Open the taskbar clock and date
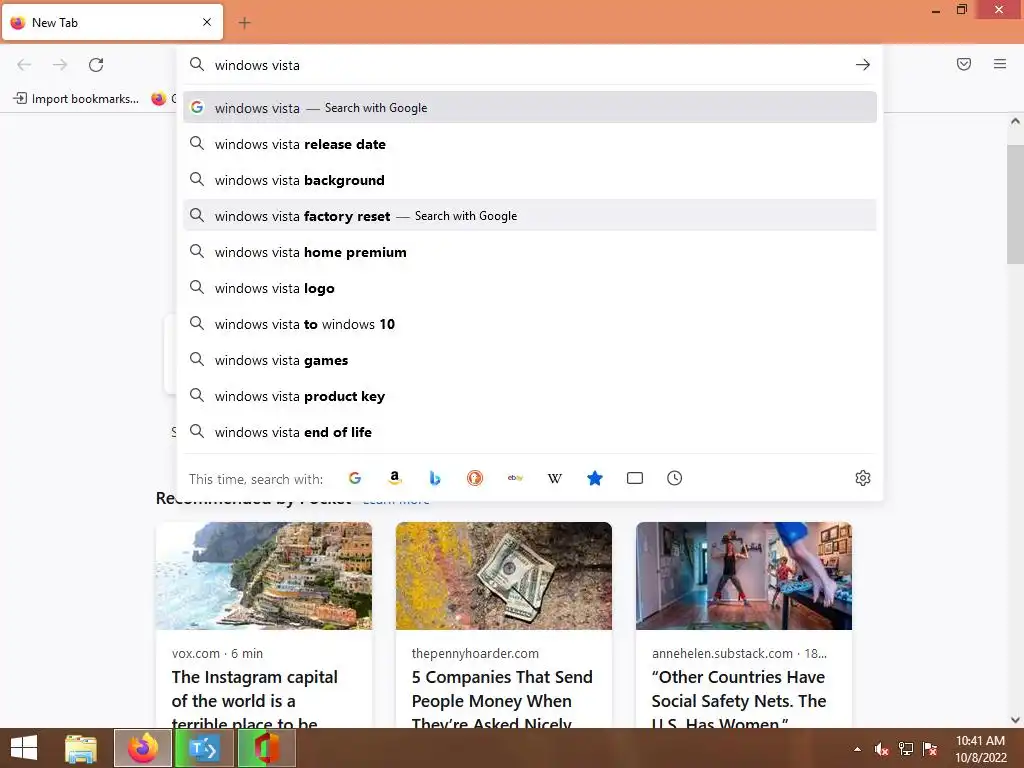The height and width of the screenshot is (768, 1024). pyautogui.click(x=980, y=749)
